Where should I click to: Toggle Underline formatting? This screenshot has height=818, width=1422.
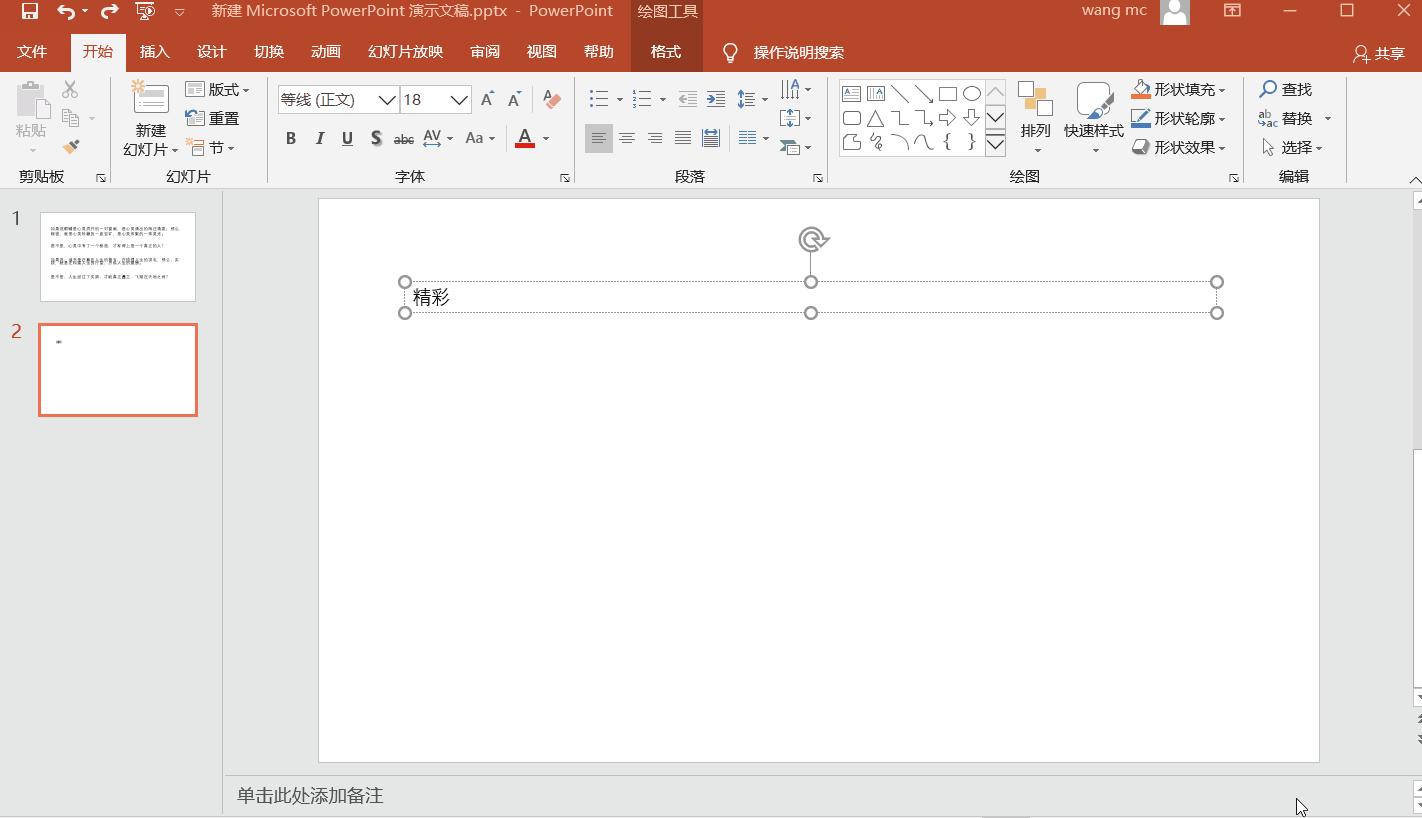pyautogui.click(x=347, y=139)
